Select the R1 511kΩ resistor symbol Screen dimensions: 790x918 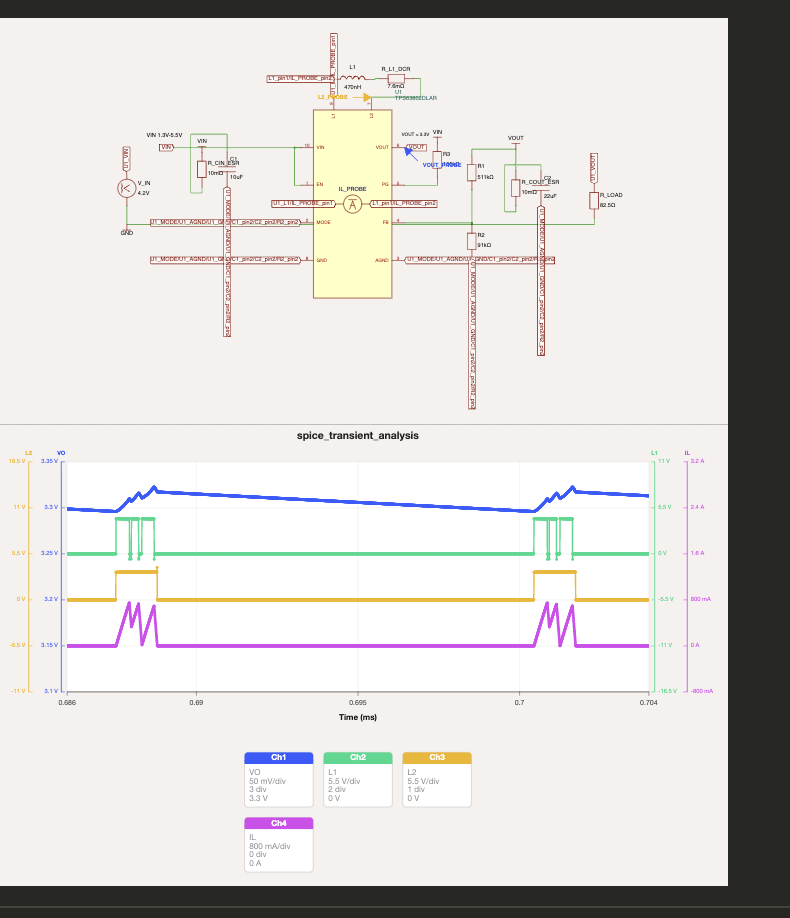coord(471,172)
